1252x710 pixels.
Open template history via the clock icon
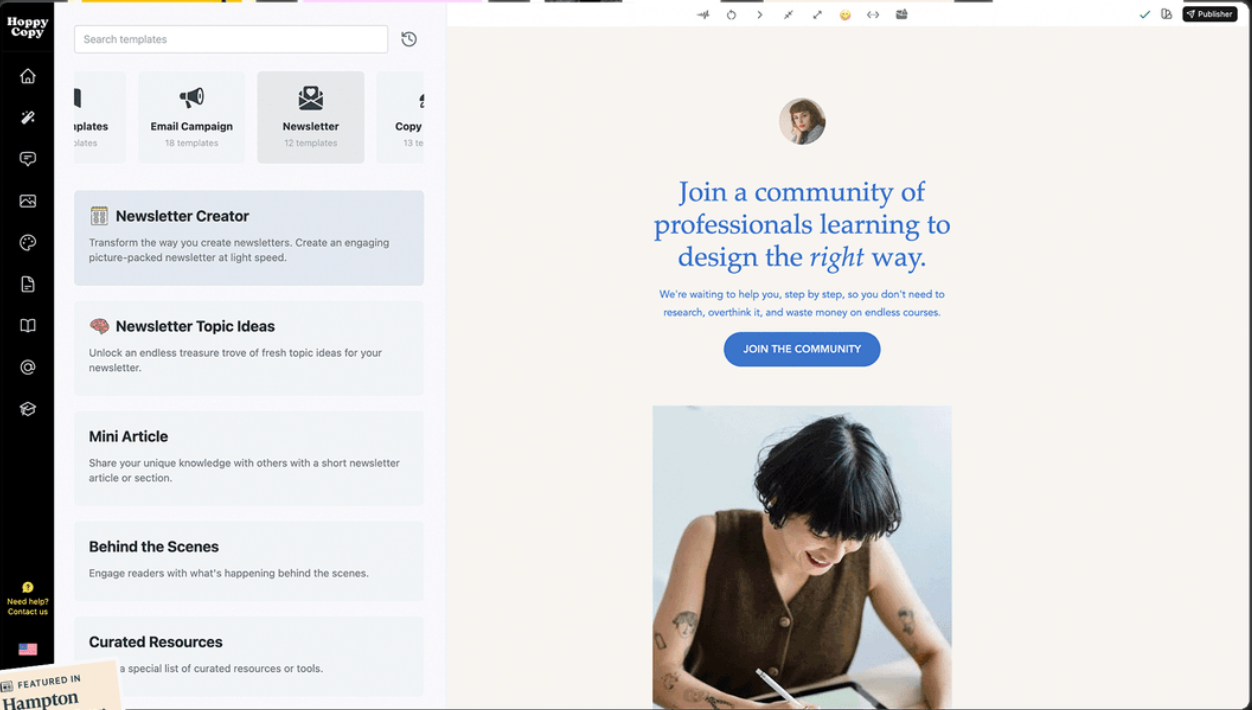(409, 39)
